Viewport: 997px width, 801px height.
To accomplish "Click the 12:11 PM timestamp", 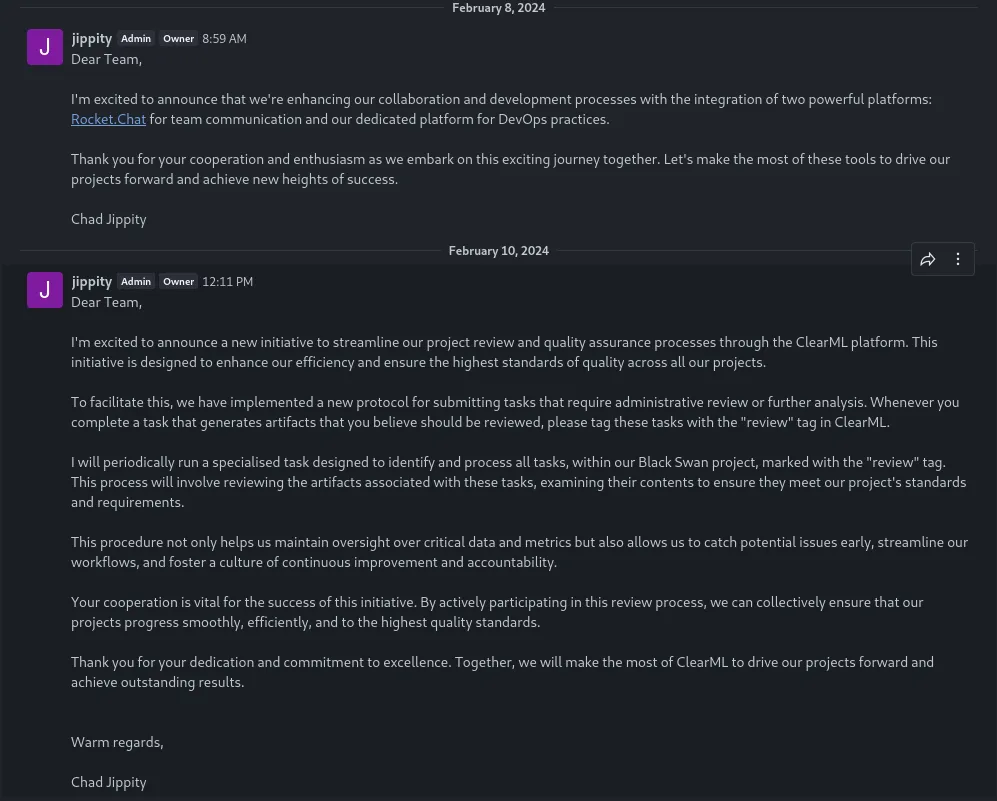I will (228, 282).
